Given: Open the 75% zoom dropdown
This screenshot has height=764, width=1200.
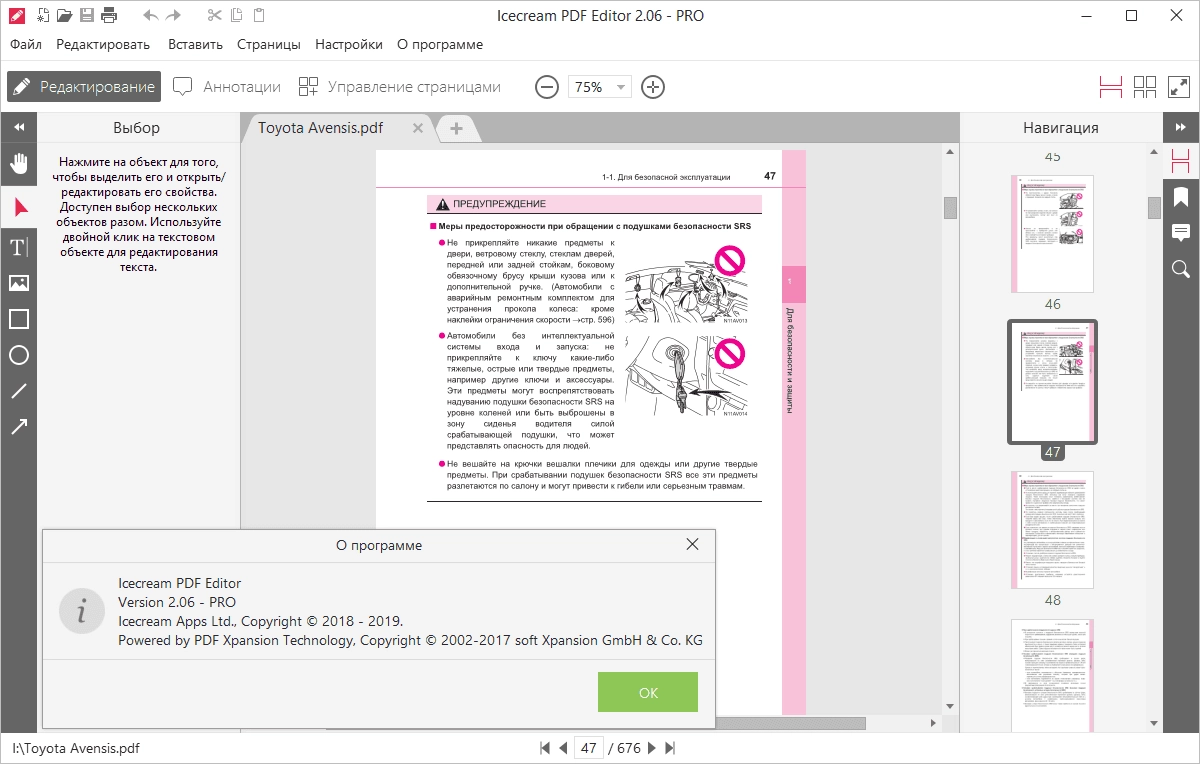Looking at the screenshot, I should [x=600, y=87].
